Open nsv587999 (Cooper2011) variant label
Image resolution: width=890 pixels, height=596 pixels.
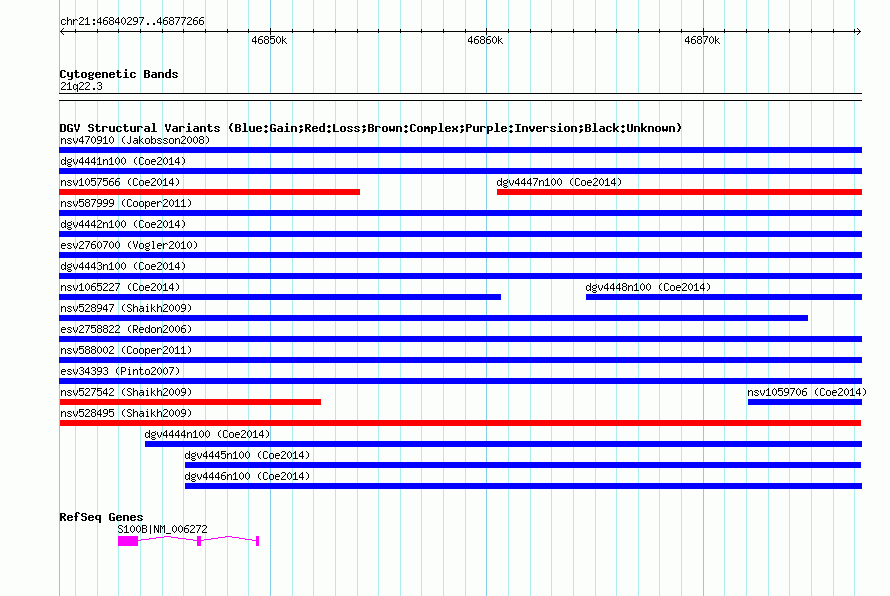126,203
